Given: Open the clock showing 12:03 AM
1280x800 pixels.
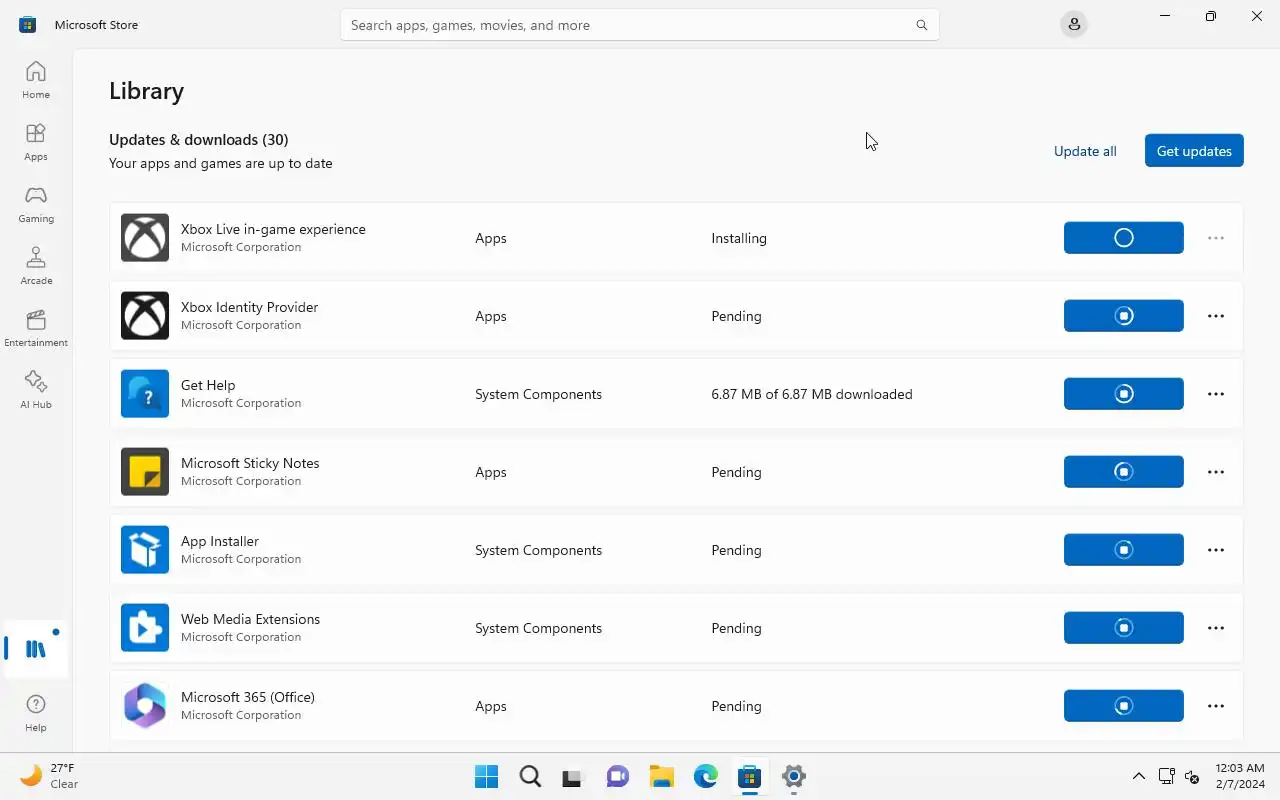Looking at the screenshot, I should [x=1240, y=776].
